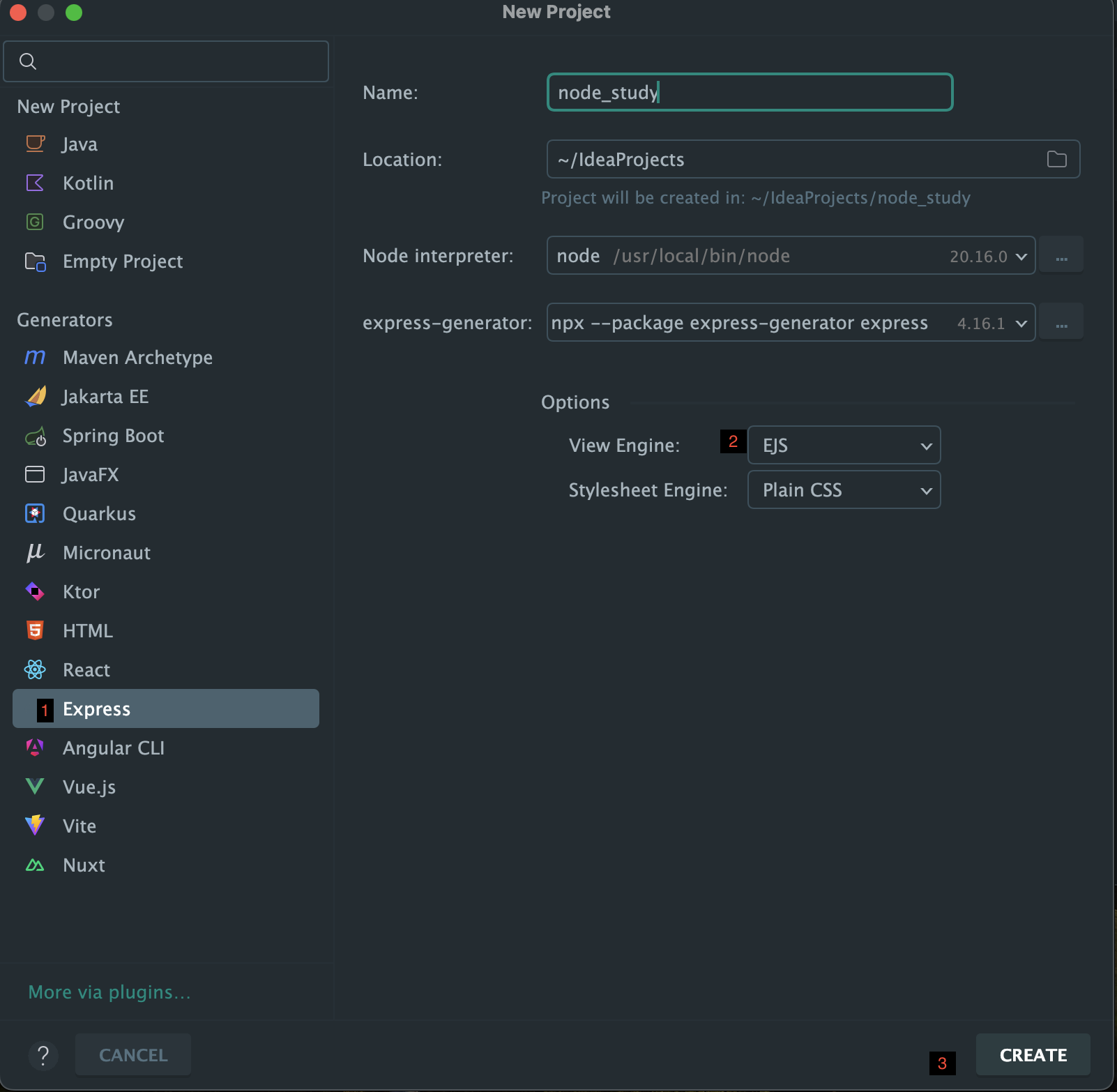This screenshot has height=1092, width=1117.
Task: Focus the project type search field
Action: [x=166, y=61]
